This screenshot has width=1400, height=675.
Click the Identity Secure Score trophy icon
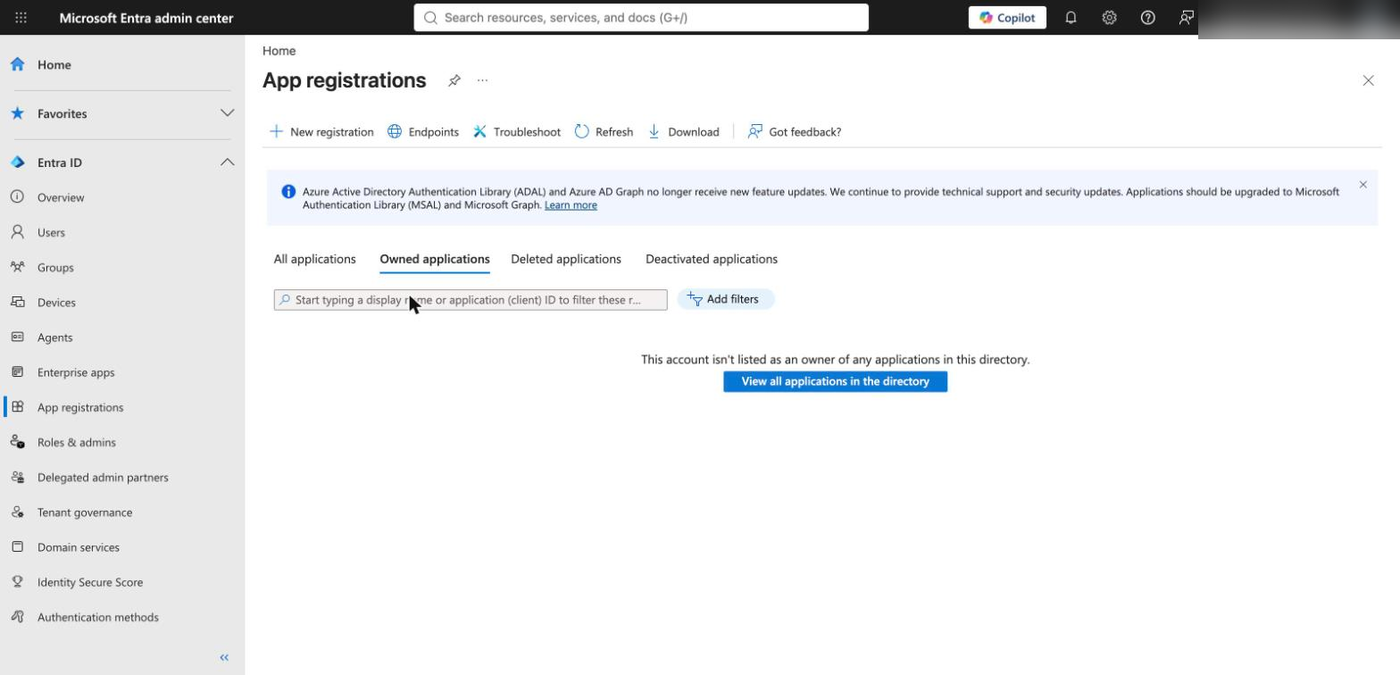click(18, 582)
